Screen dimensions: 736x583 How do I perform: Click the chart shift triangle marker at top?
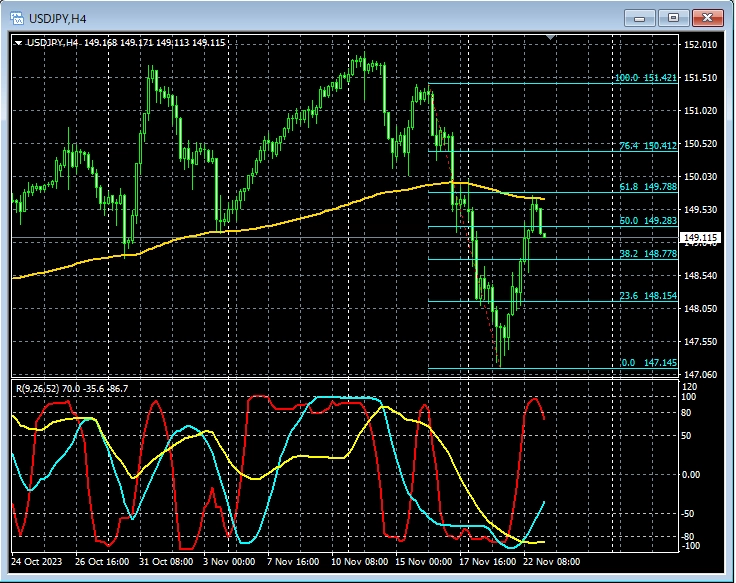coord(550,39)
